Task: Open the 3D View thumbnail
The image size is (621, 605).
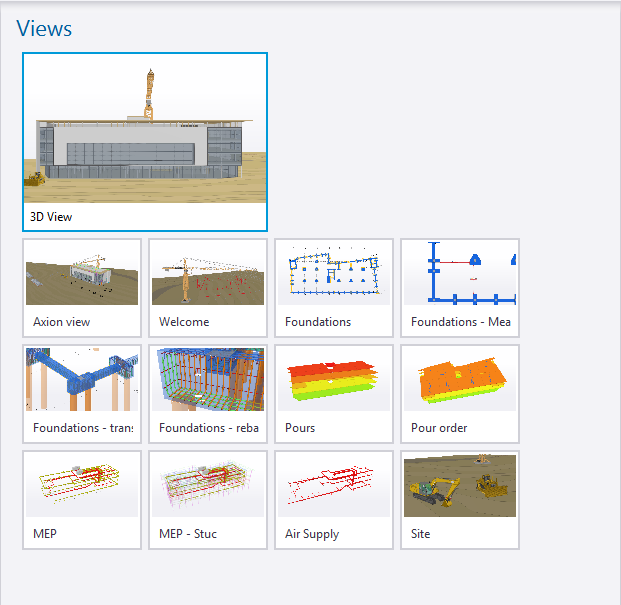Action: (145, 142)
